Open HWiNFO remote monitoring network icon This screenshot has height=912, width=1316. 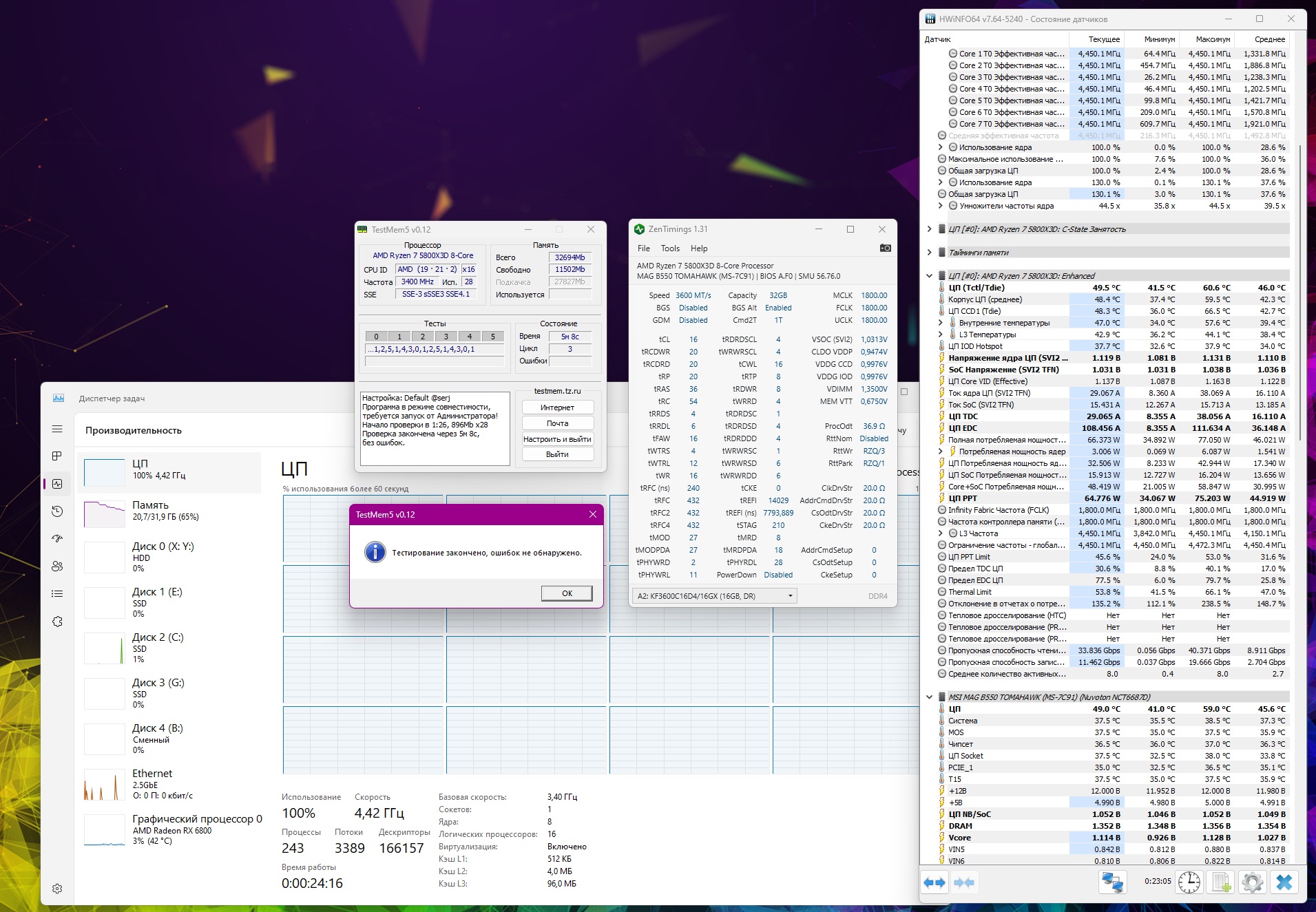pos(1112,882)
